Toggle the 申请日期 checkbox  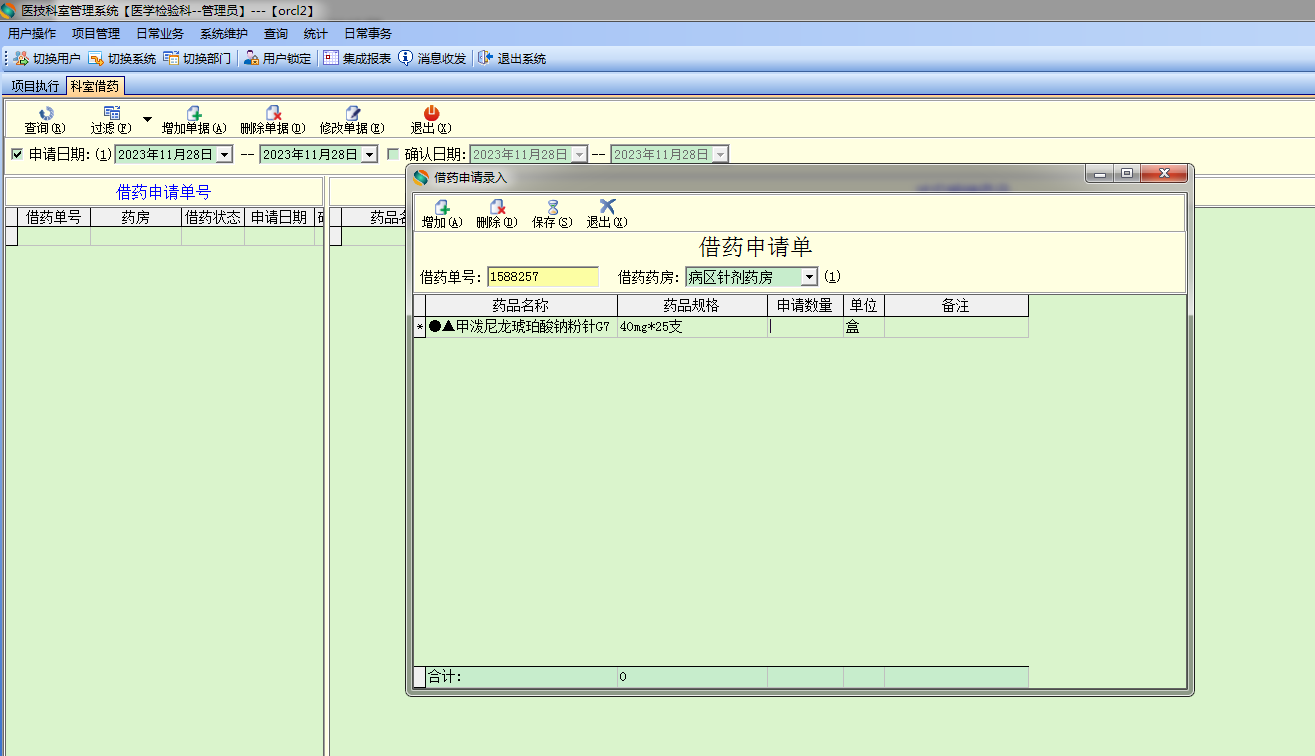coord(16,154)
